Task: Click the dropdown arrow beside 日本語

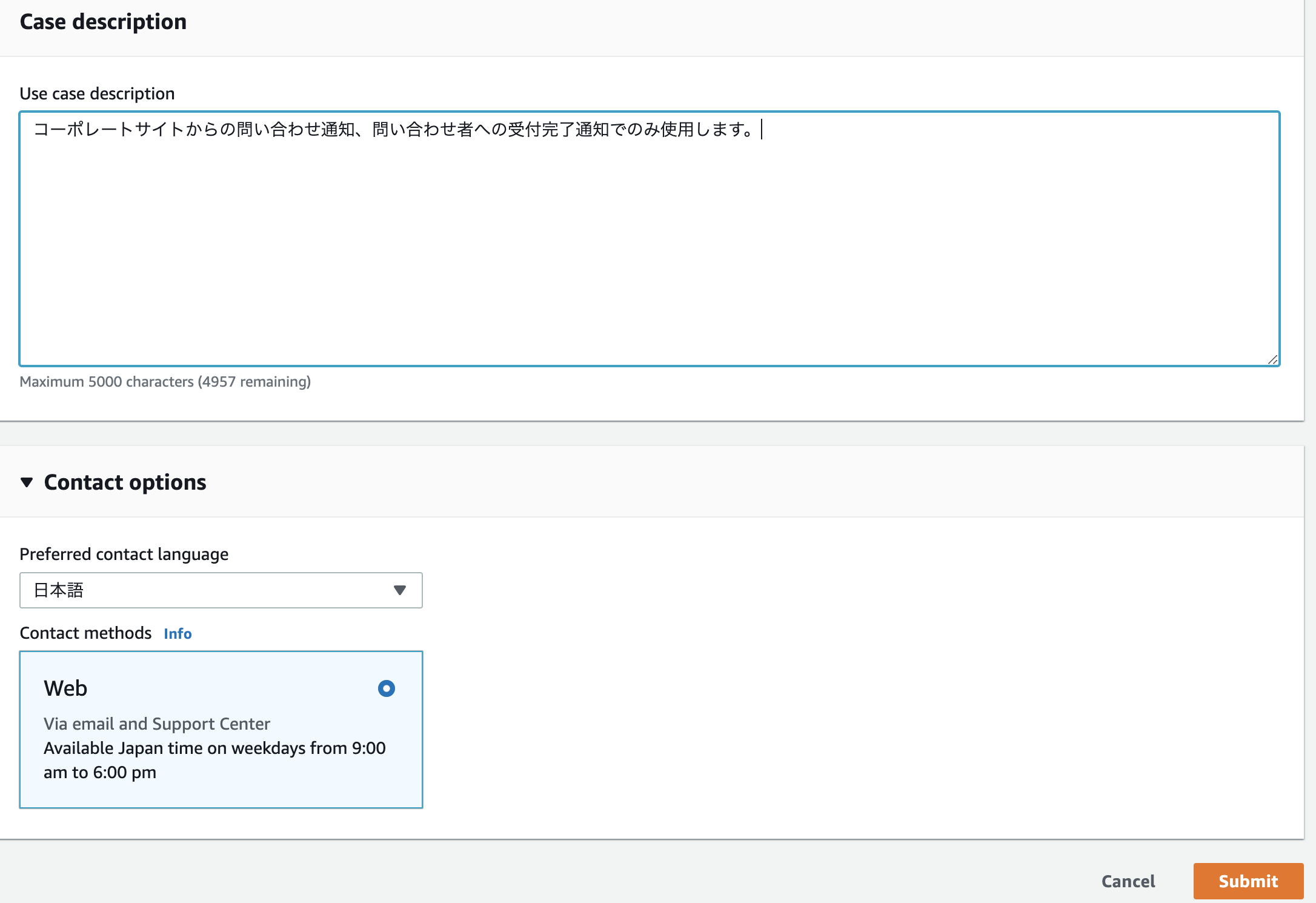Action: click(399, 590)
